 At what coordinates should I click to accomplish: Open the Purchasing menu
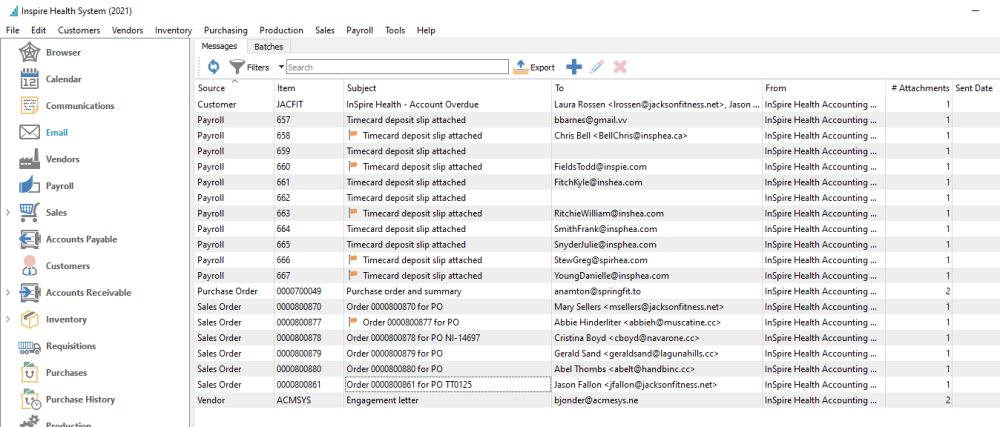[x=226, y=31]
